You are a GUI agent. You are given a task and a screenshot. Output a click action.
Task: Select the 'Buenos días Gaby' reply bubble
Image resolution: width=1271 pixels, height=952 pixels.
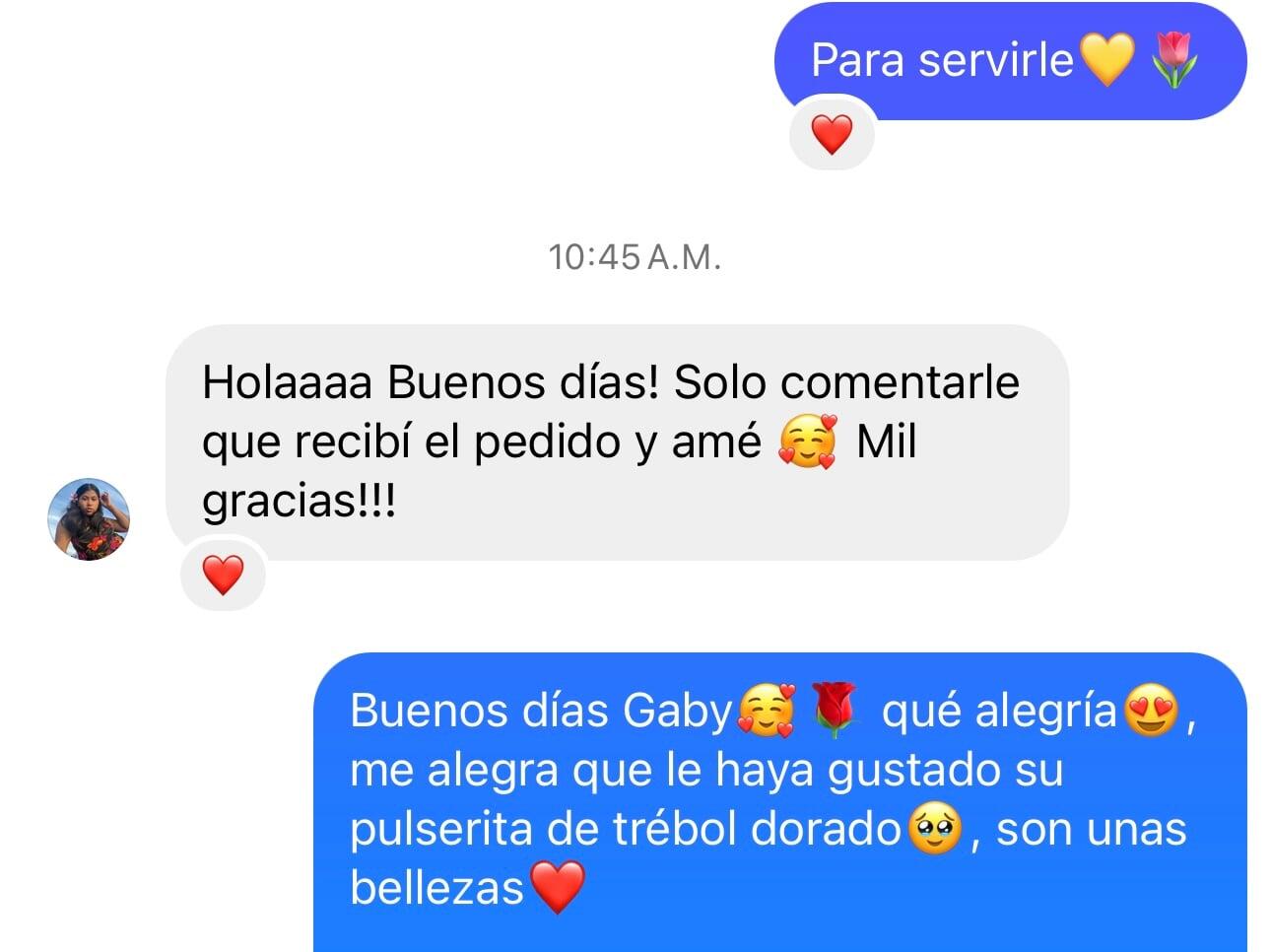(x=780, y=802)
